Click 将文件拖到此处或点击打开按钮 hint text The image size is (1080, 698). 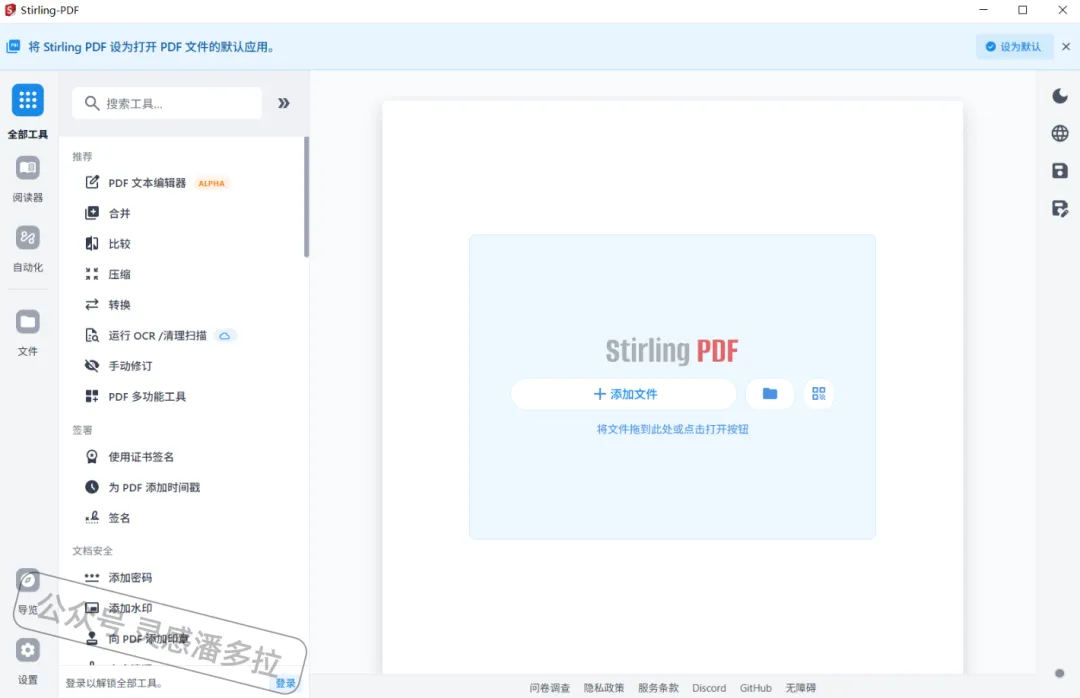tap(672, 429)
